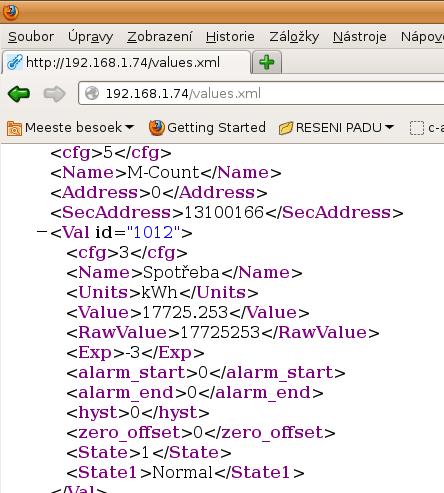Click the hyst 0 line
The image size is (444, 493).
coord(138,412)
